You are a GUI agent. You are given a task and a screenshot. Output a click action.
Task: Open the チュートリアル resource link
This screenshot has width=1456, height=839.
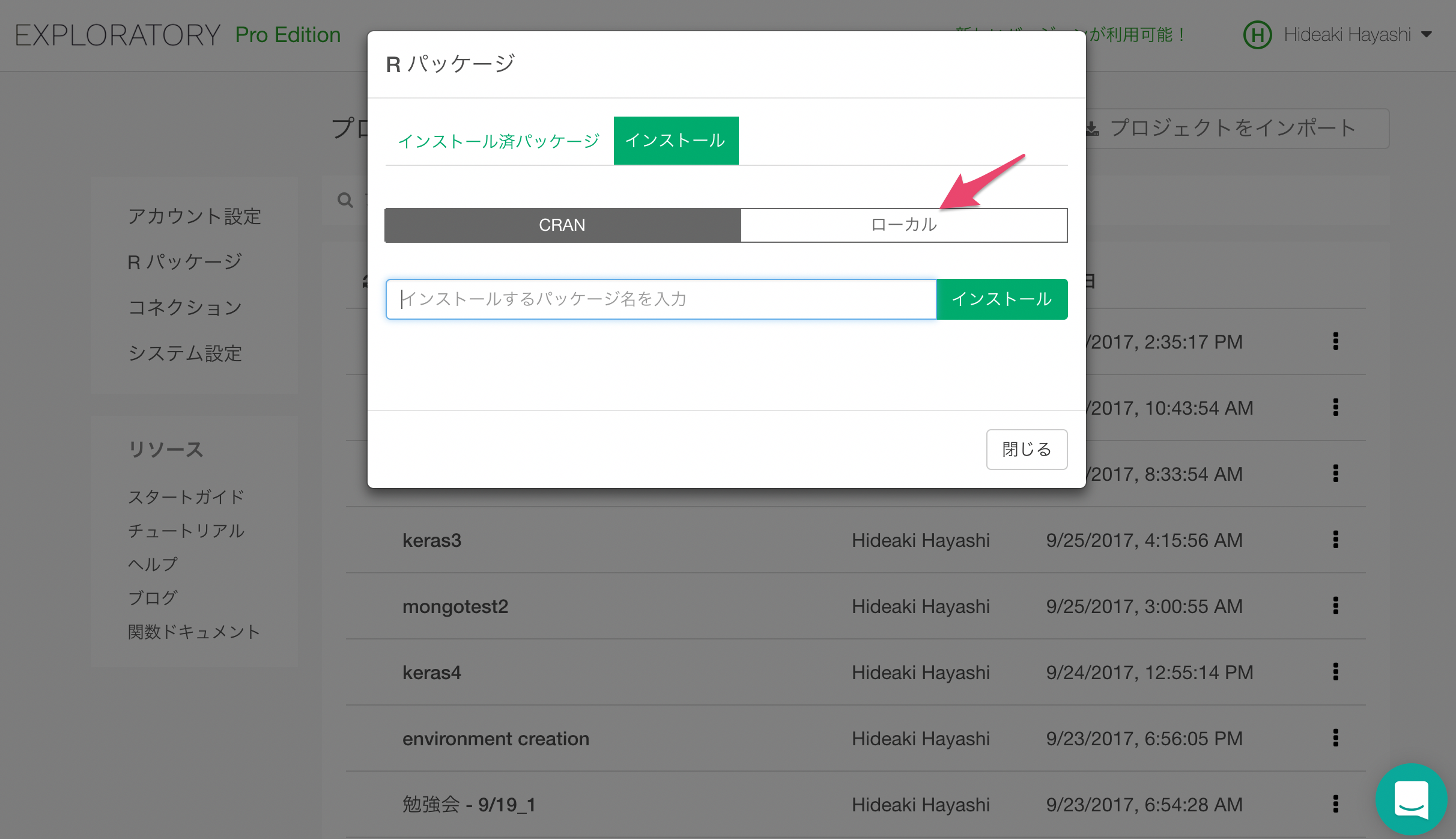click(x=186, y=531)
